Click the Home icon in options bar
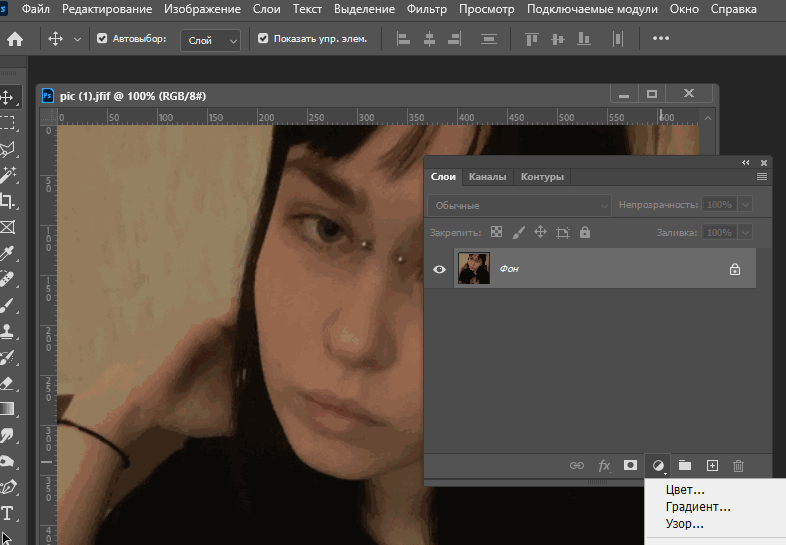This screenshot has height=545, width=786. pyautogui.click(x=15, y=39)
